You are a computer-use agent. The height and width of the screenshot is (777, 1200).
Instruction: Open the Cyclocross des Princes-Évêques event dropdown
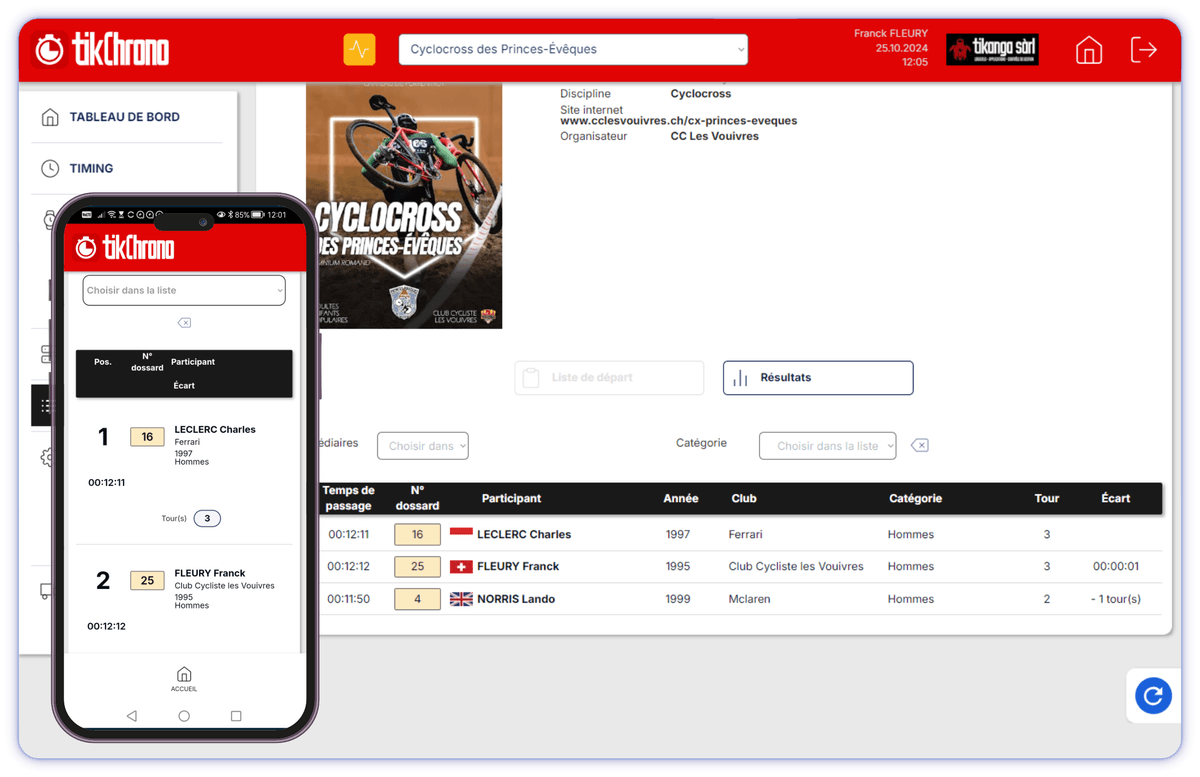[x=573, y=49]
